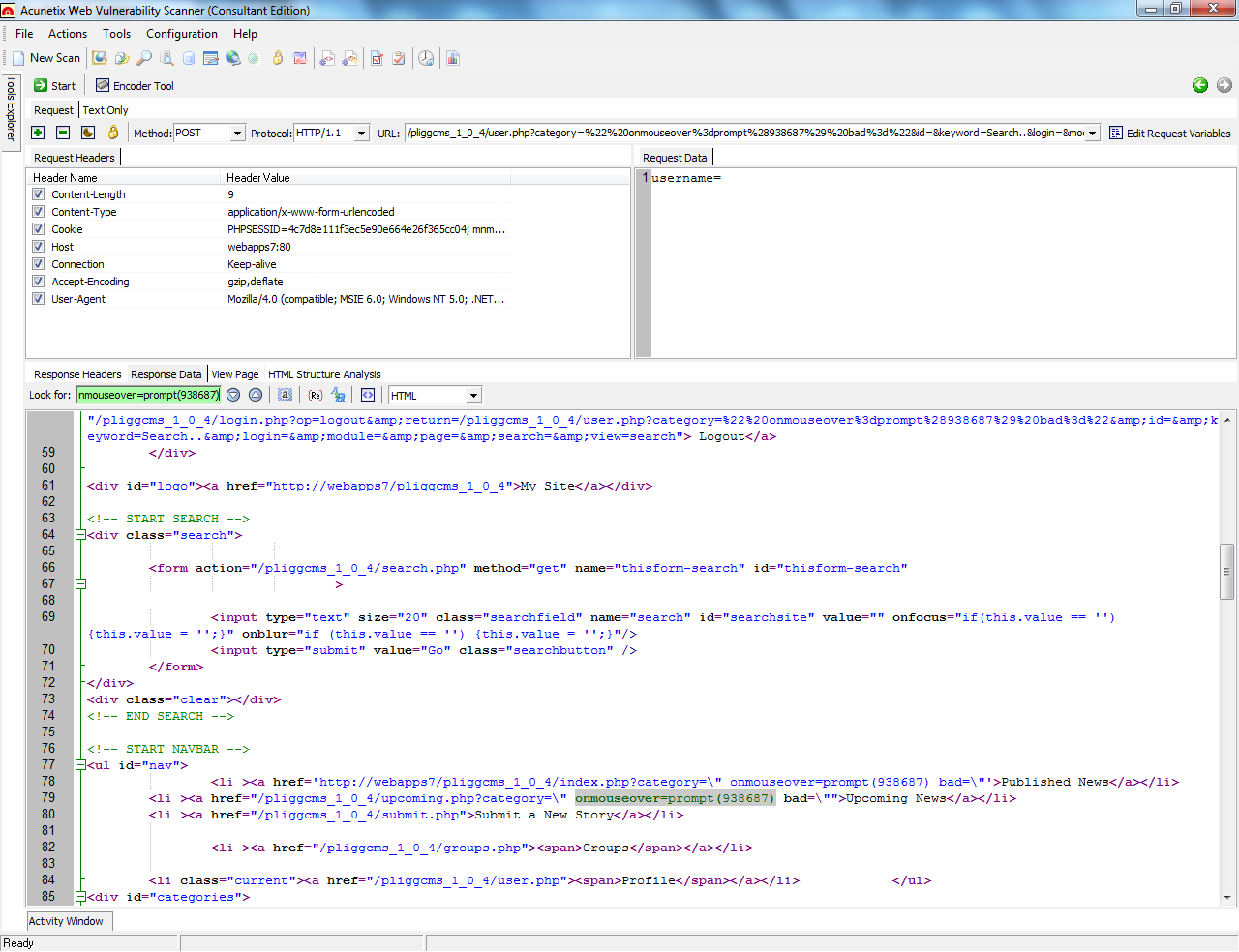Click the cookie edit icon
The width and height of the screenshot is (1239, 952).
click(x=88, y=133)
